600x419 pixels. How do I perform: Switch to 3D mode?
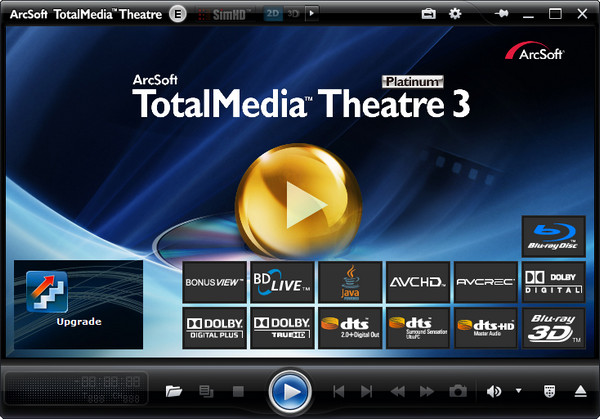click(293, 14)
